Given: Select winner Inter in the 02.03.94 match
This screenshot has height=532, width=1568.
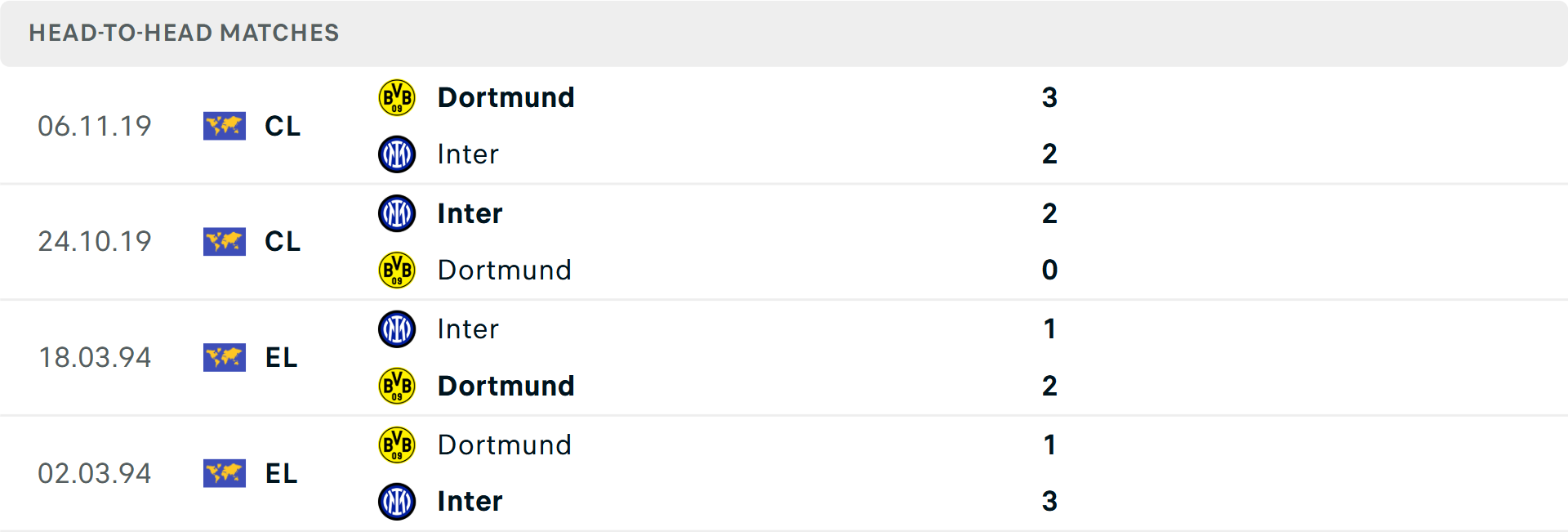Looking at the screenshot, I should coord(470,502).
